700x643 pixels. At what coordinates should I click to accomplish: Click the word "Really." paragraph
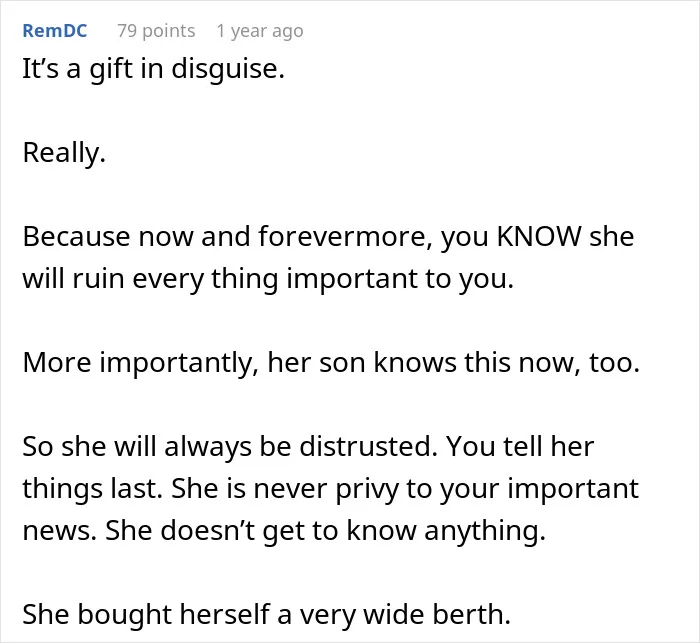coord(64,153)
